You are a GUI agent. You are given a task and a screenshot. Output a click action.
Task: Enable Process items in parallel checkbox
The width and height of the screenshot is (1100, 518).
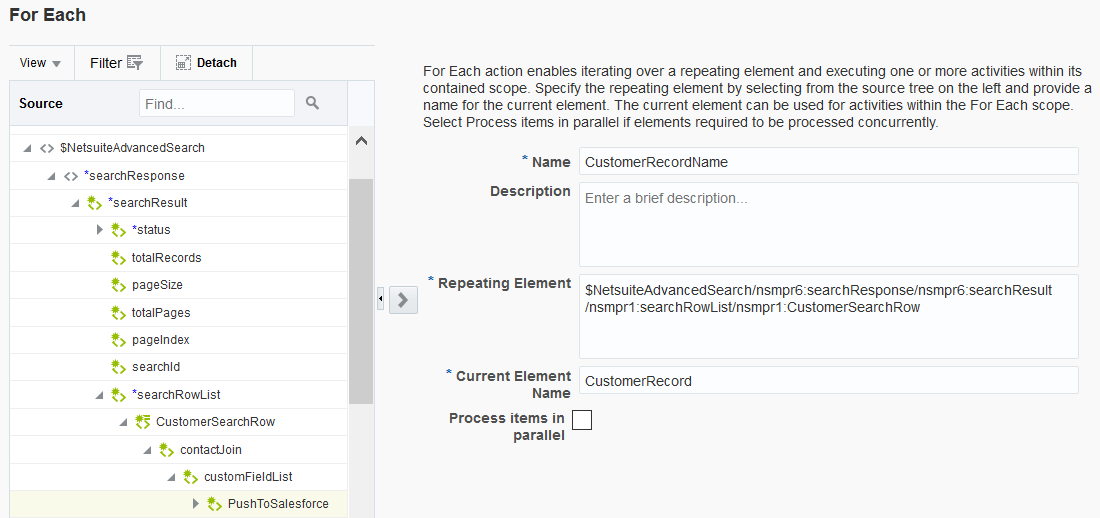(x=582, y=420)
